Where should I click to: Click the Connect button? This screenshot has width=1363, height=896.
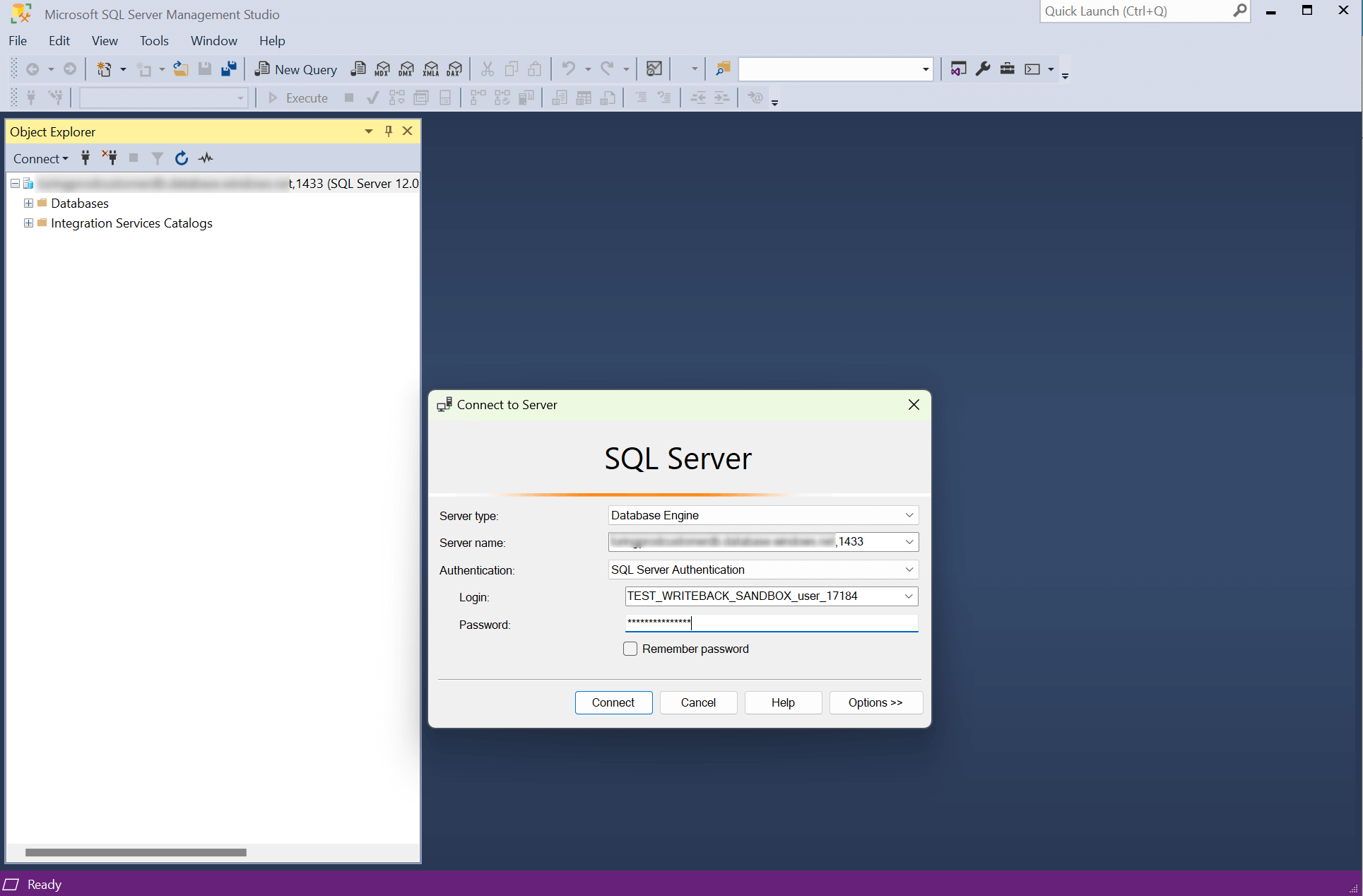point(613,702)
